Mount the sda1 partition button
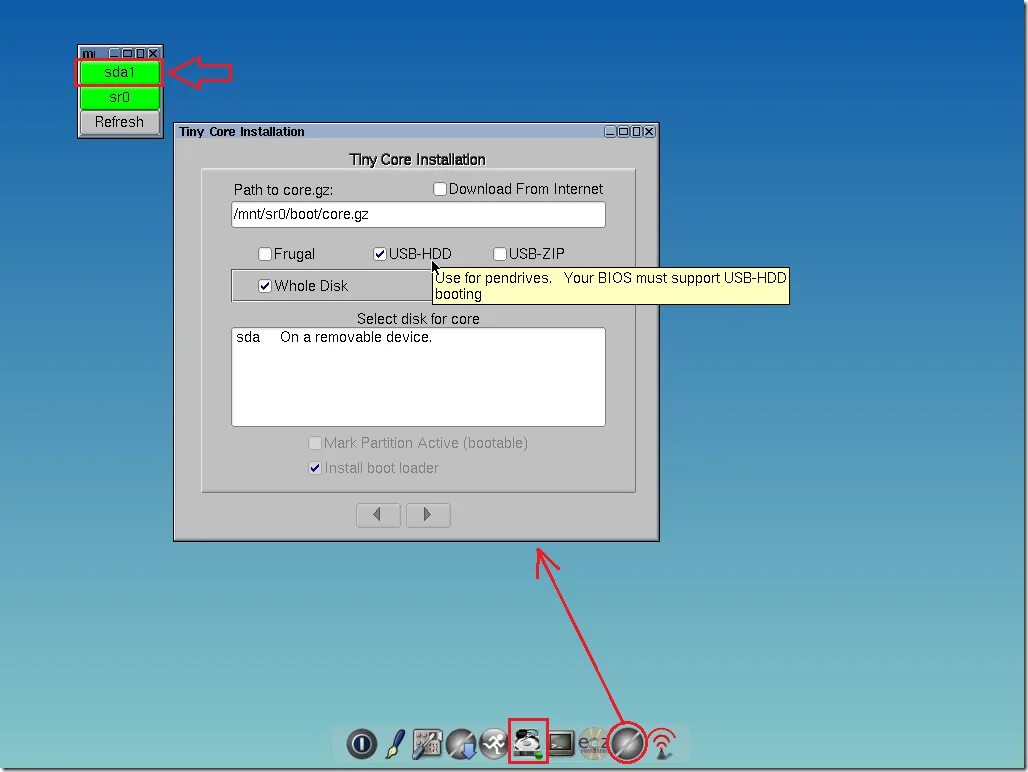The height and width of the screenshot is (772, 1028). (119, 72)
